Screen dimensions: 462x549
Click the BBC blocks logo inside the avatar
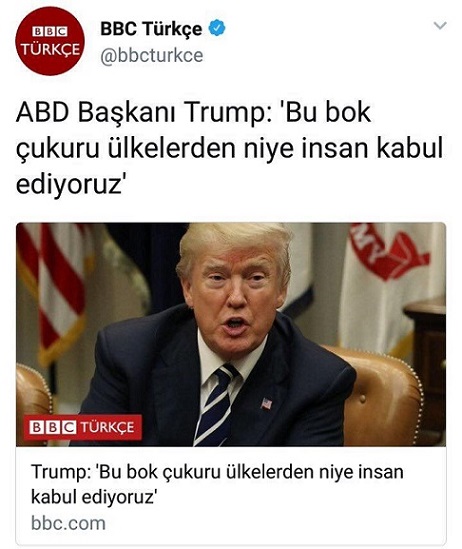pyautogui.click(x=50, y=32)
